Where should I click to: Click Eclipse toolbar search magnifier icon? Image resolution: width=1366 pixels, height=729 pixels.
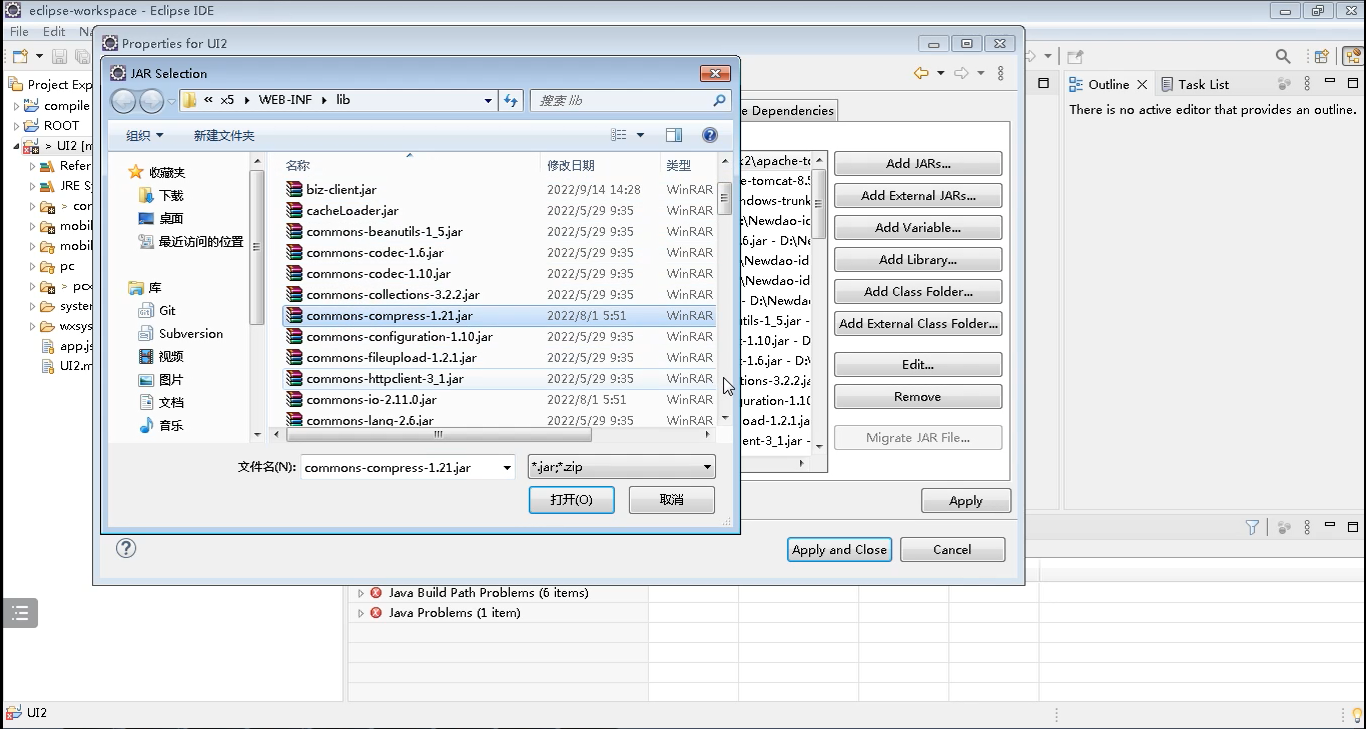click(x=1283, y=57)
